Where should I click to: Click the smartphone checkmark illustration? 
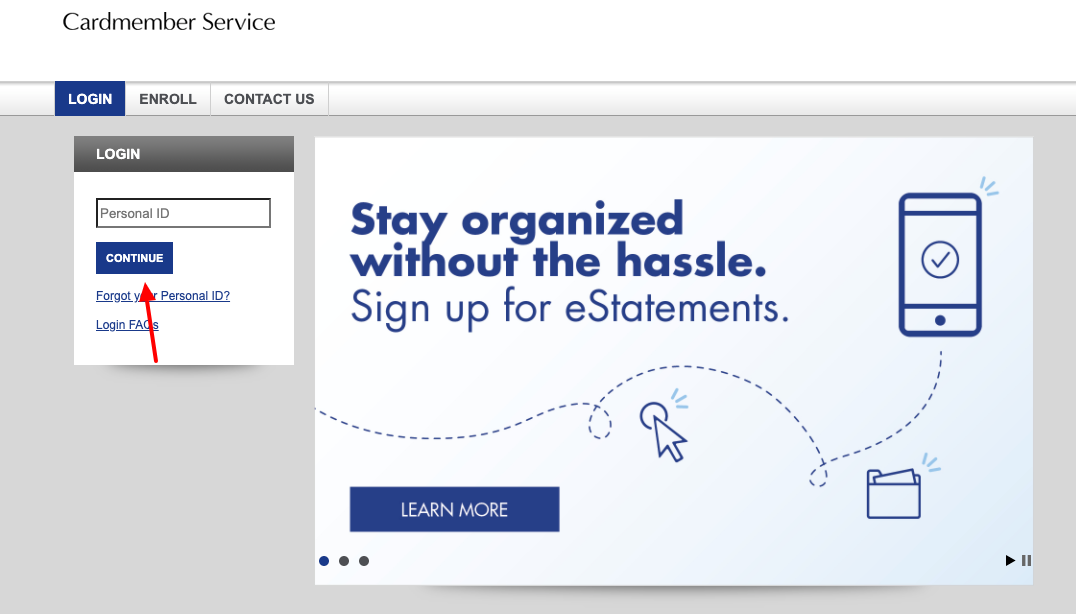point(940,263)
